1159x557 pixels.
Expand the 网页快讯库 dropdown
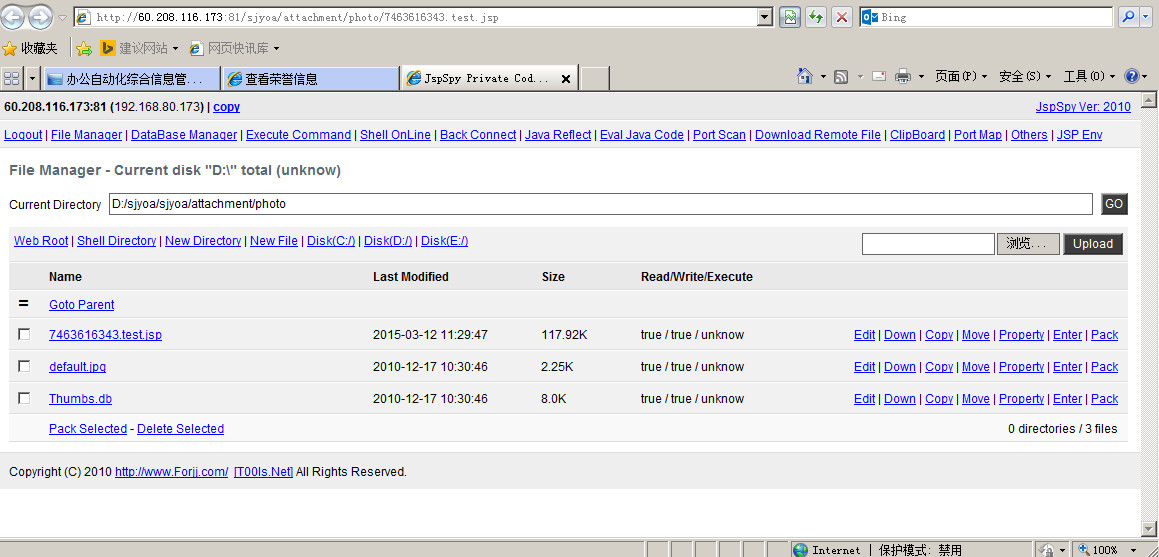276,48
